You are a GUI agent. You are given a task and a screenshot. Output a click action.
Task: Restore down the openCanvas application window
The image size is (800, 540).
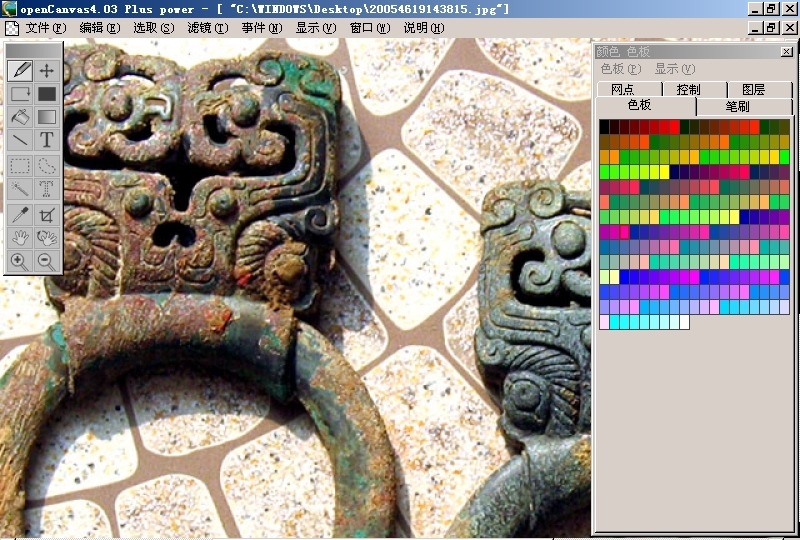click(x=770, y=9)
